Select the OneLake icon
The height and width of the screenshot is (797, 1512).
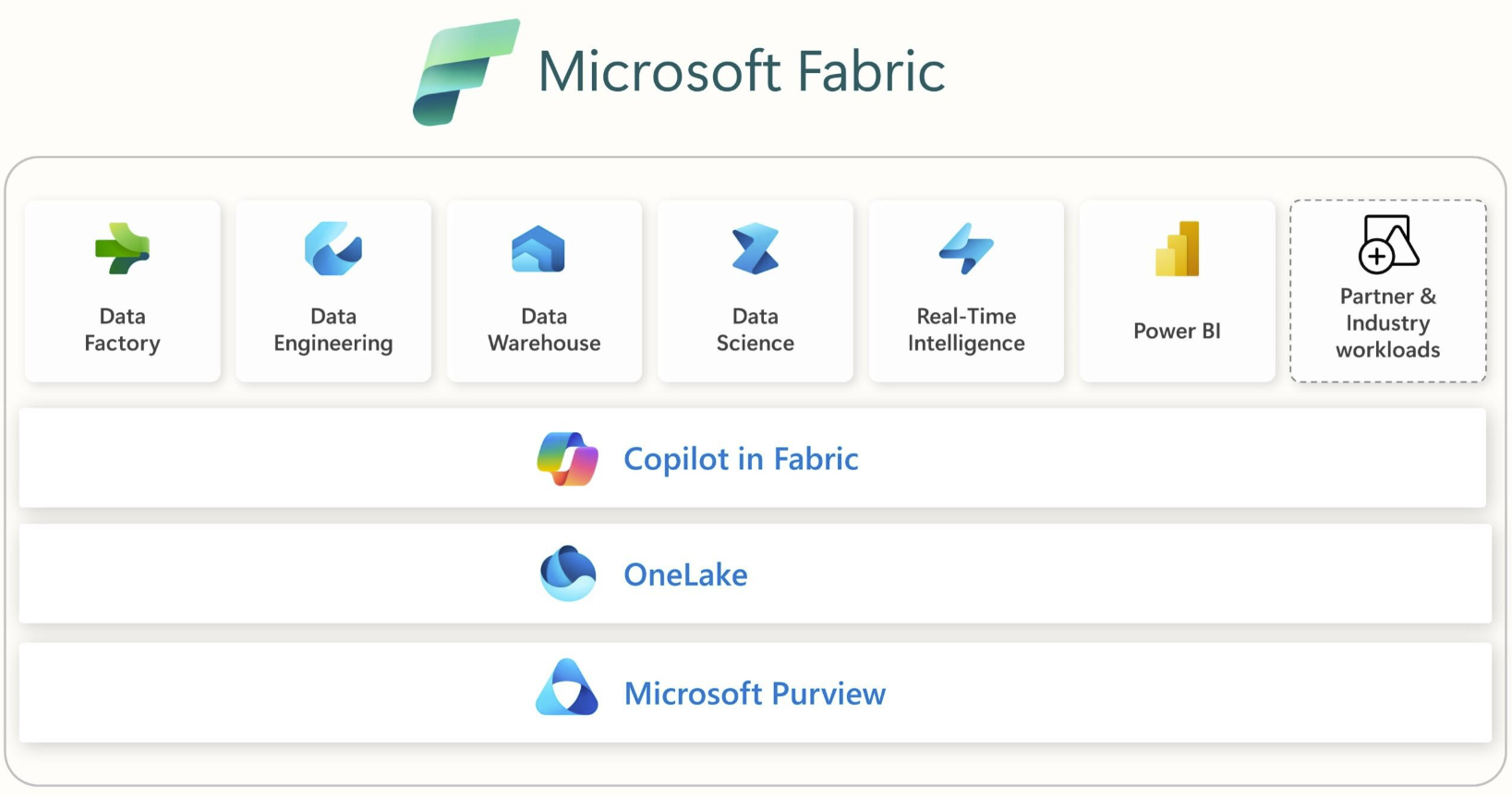point(567,574)
